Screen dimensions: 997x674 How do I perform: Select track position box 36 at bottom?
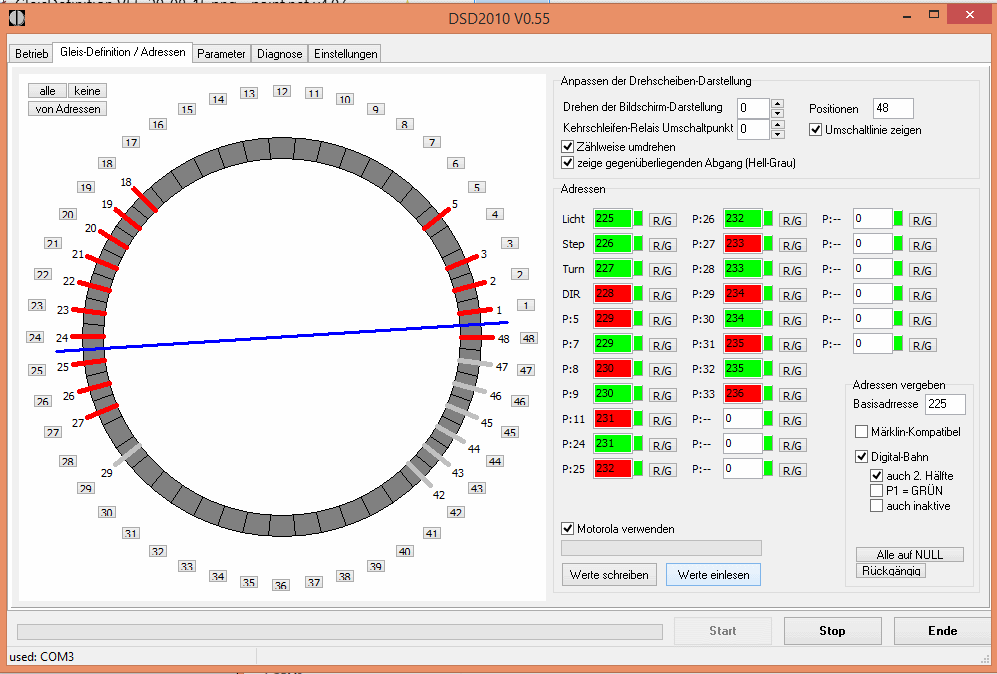click(x=281, y=585)
